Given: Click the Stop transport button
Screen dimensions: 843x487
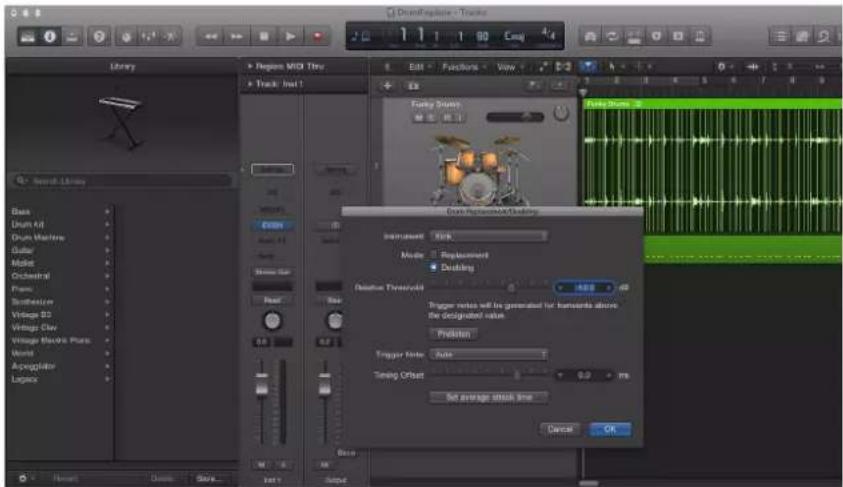Looking at the screenshot, I should point(263,37).
